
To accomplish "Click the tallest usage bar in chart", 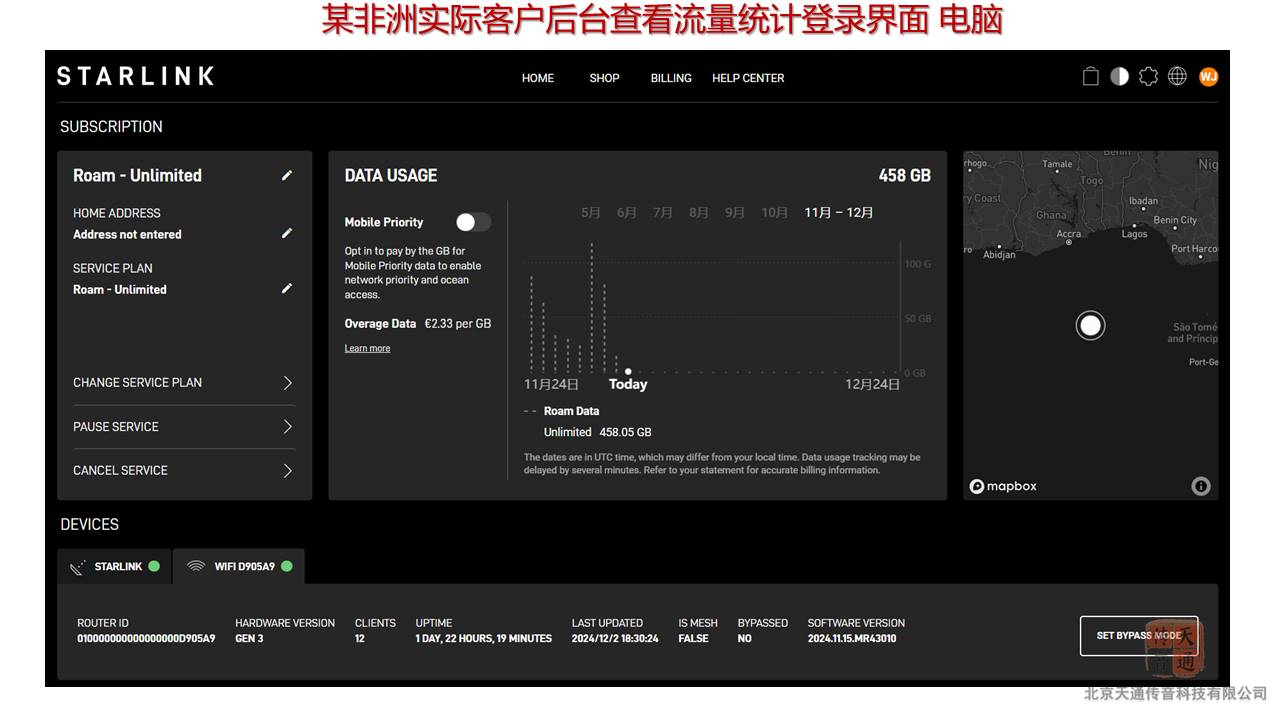I will coord(592,307).
